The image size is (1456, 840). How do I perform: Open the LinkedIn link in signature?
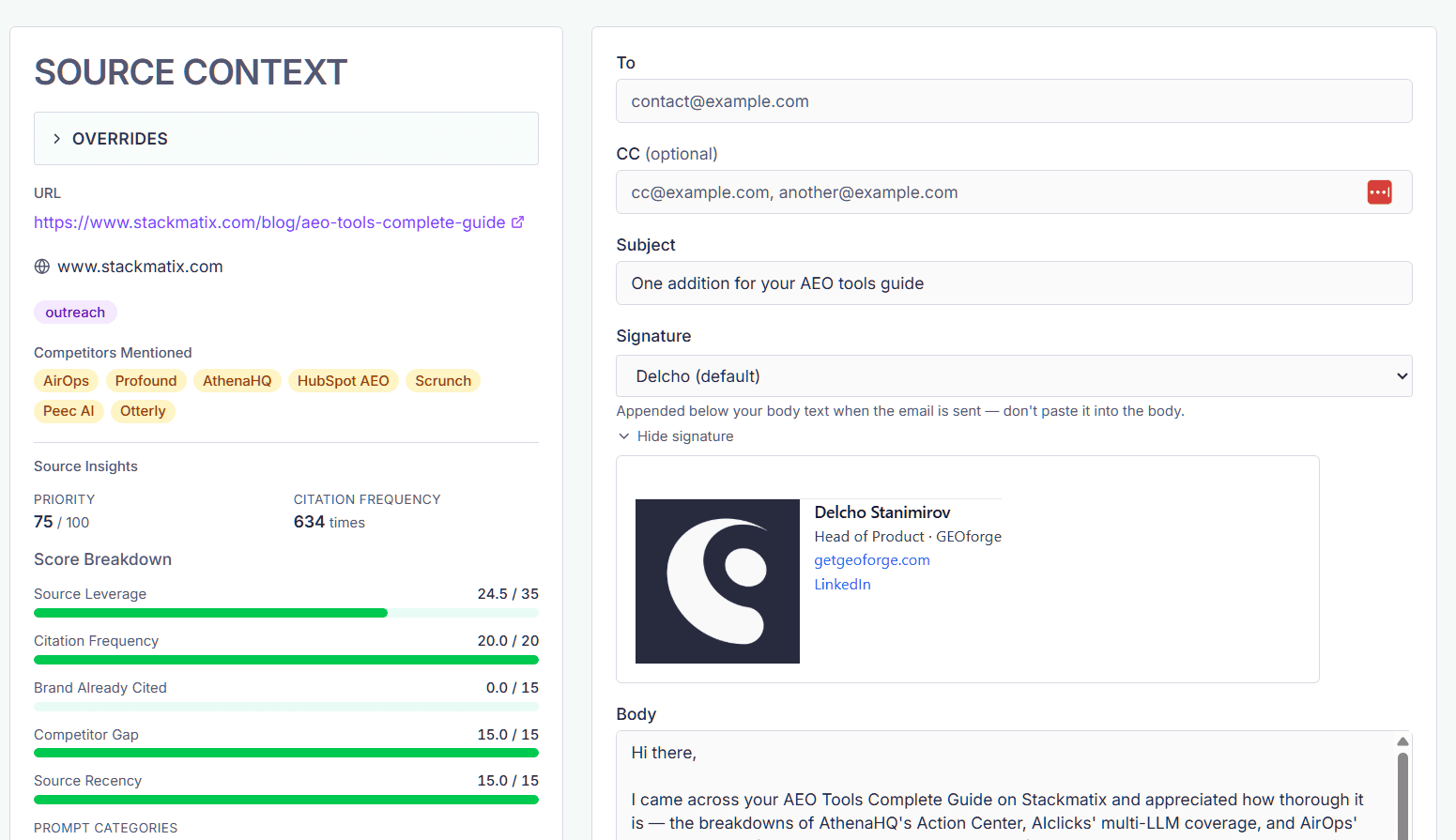point(842,584)
